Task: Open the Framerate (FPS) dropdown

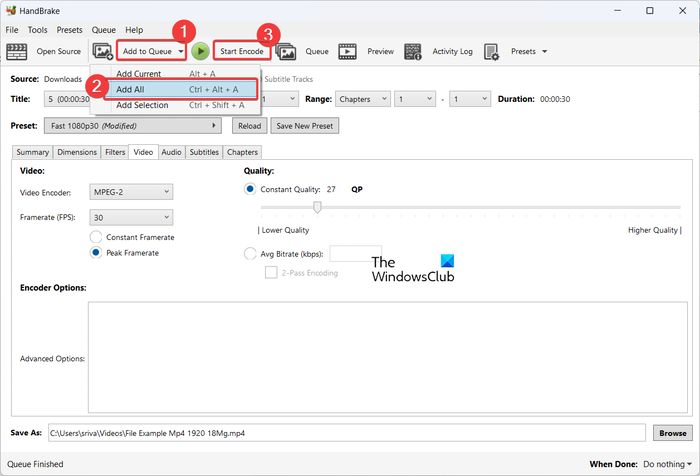Action: pos(131,217)
